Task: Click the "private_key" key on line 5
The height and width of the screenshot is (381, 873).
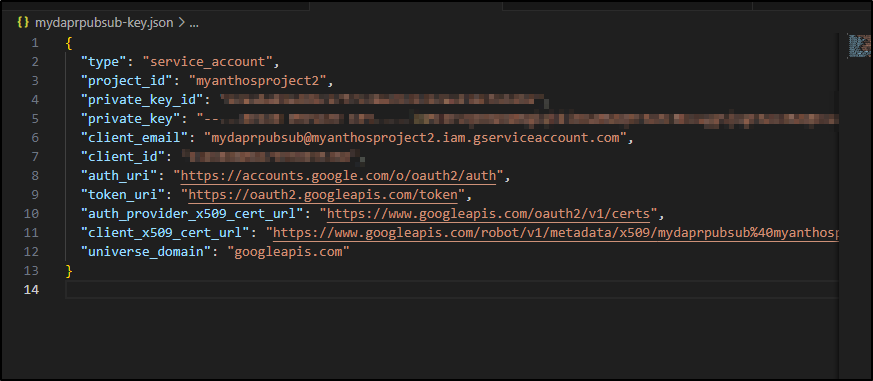Action: click(x=131, y=119)
